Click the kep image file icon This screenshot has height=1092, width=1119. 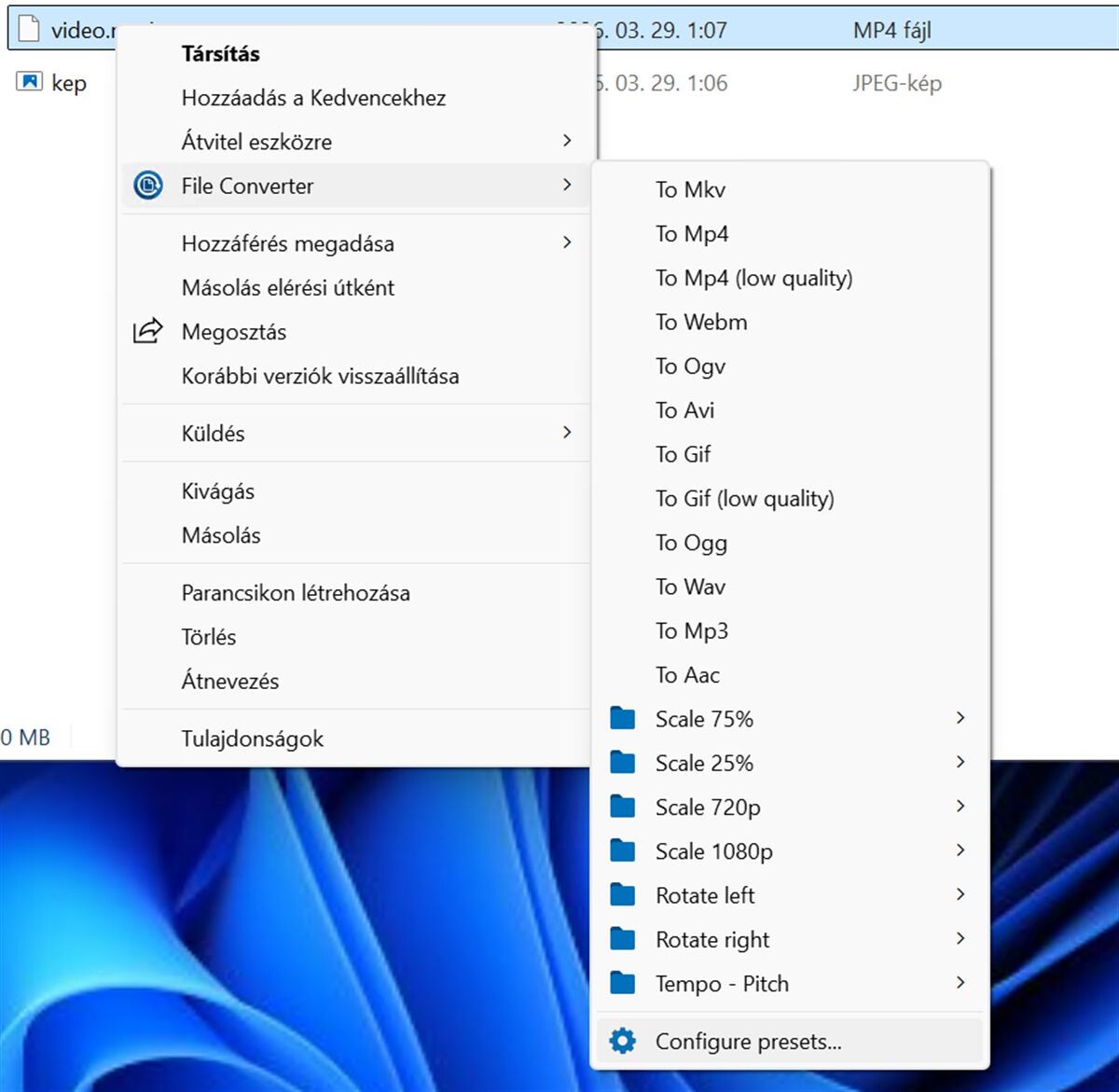[x=31, y=82]
